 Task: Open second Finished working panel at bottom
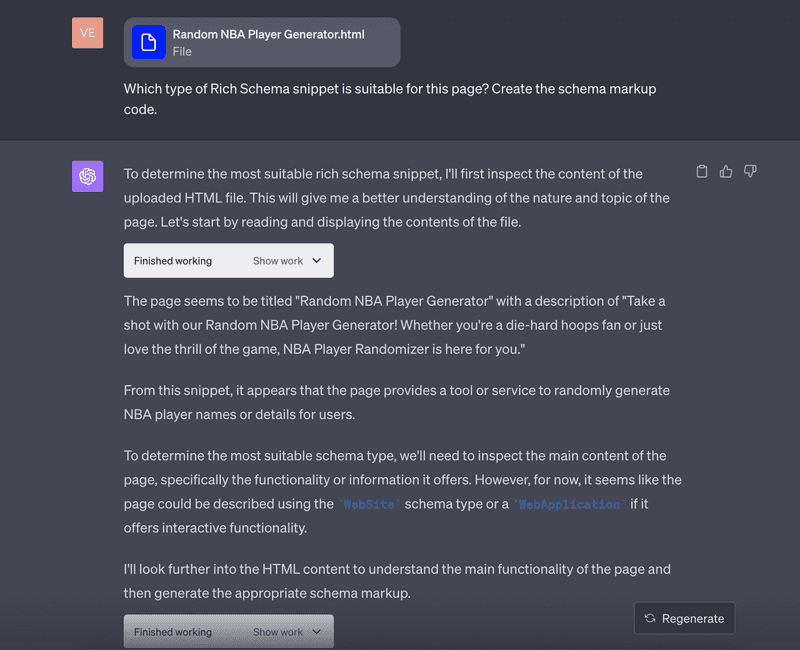tap(229, 632)
